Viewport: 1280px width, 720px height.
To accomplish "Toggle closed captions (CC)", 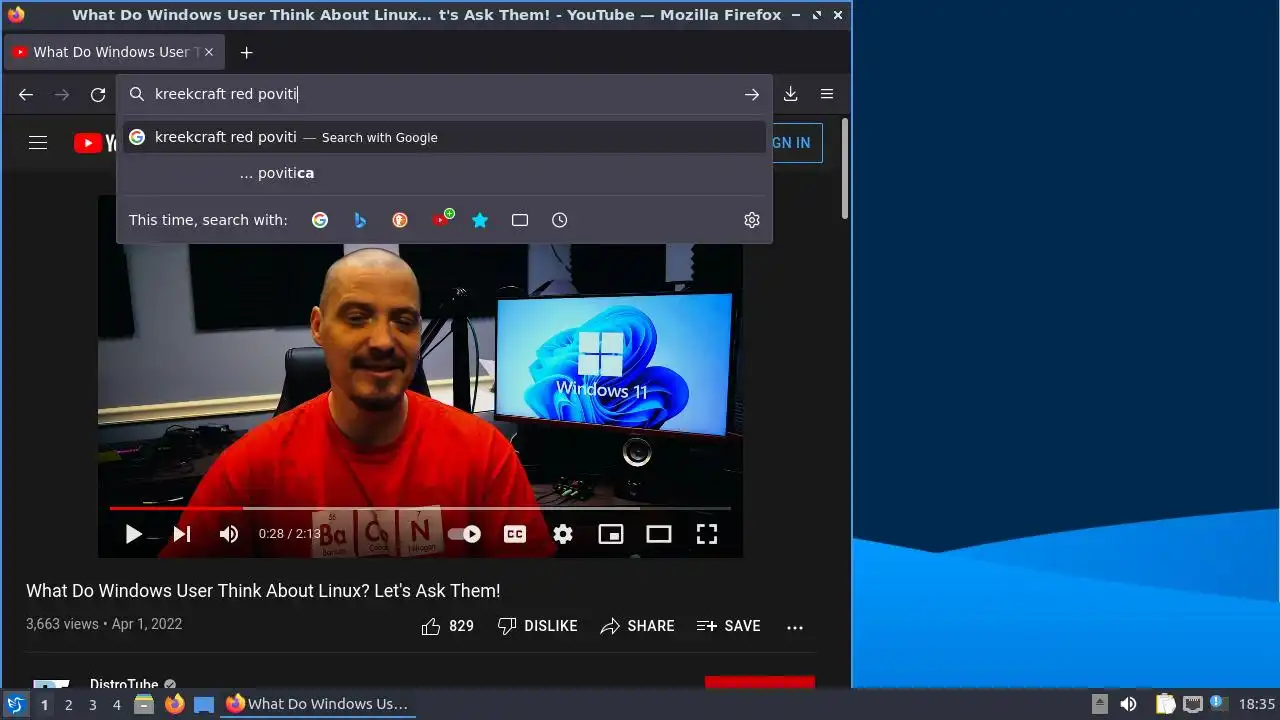I will [515, 534].
